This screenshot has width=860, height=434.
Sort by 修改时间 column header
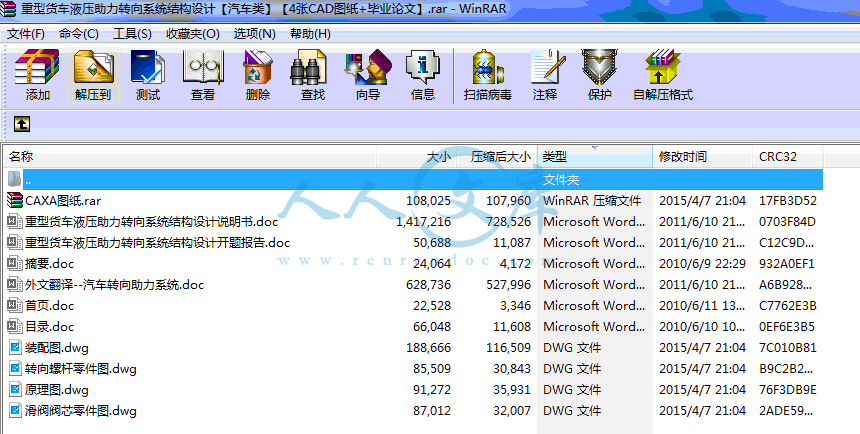(703, 157)
